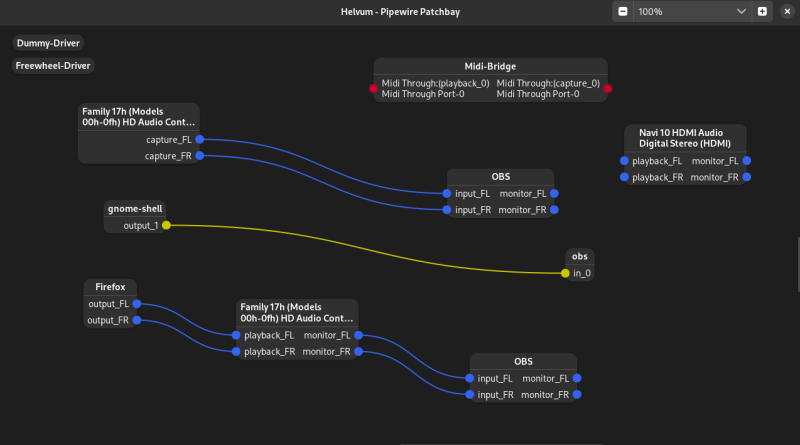Click the capture_FL port dot
Screen dimensions: 800x445
point(200,140)
